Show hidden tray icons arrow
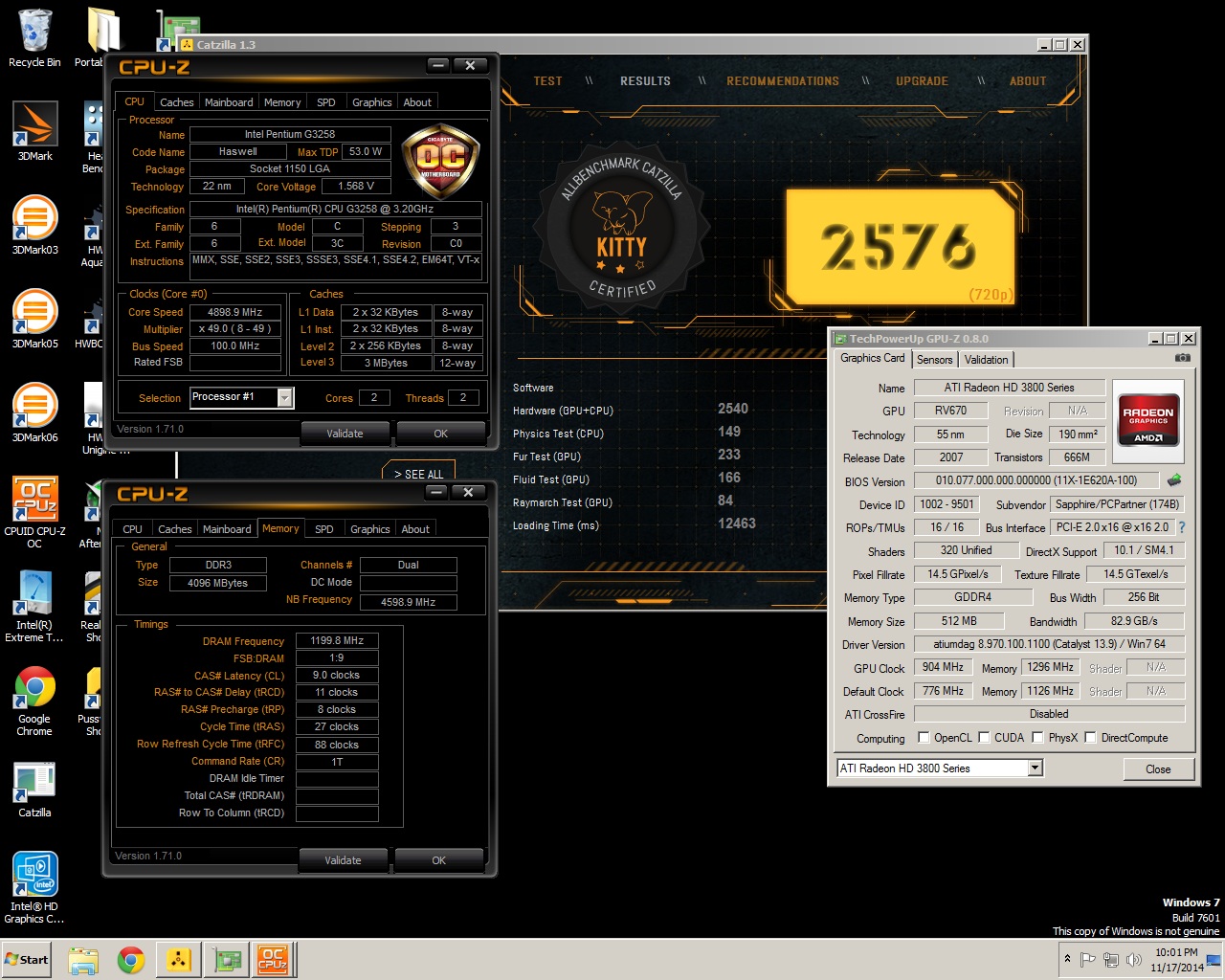Image resolution: width=1225 pixels, height=980 pixels. [x=1067, y=959]
